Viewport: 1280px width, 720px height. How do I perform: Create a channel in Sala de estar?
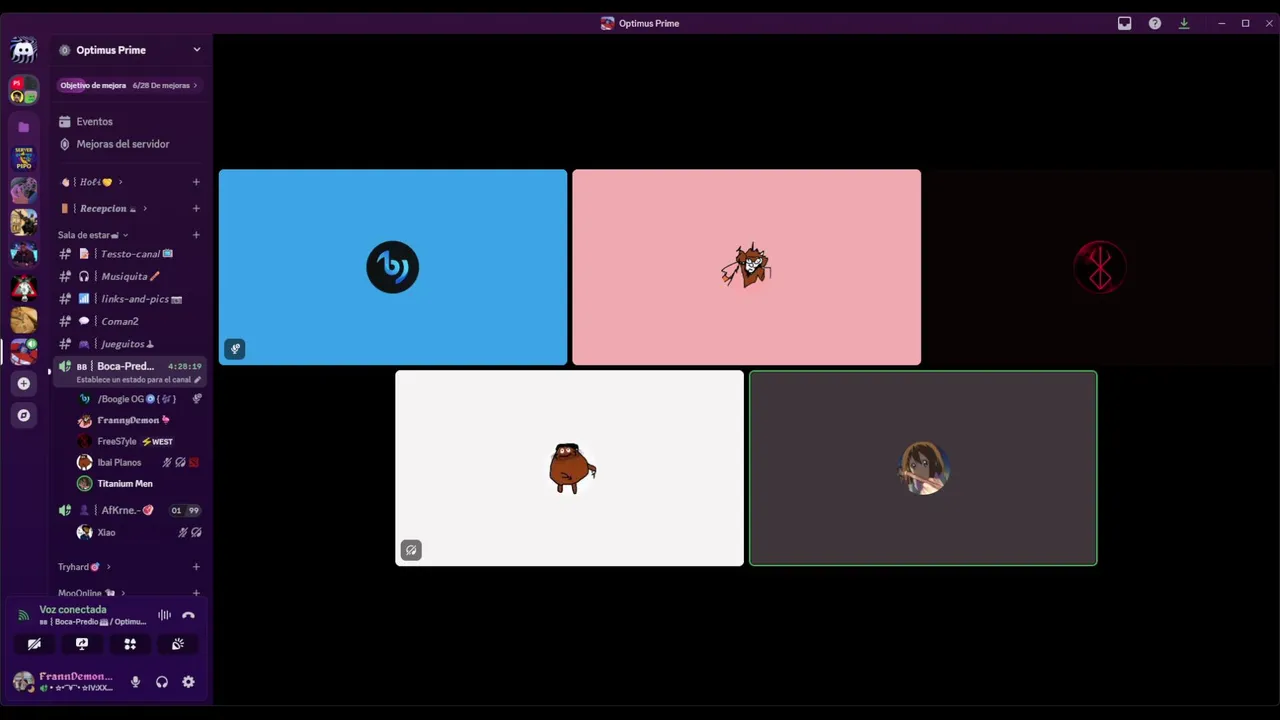(196, 235)
